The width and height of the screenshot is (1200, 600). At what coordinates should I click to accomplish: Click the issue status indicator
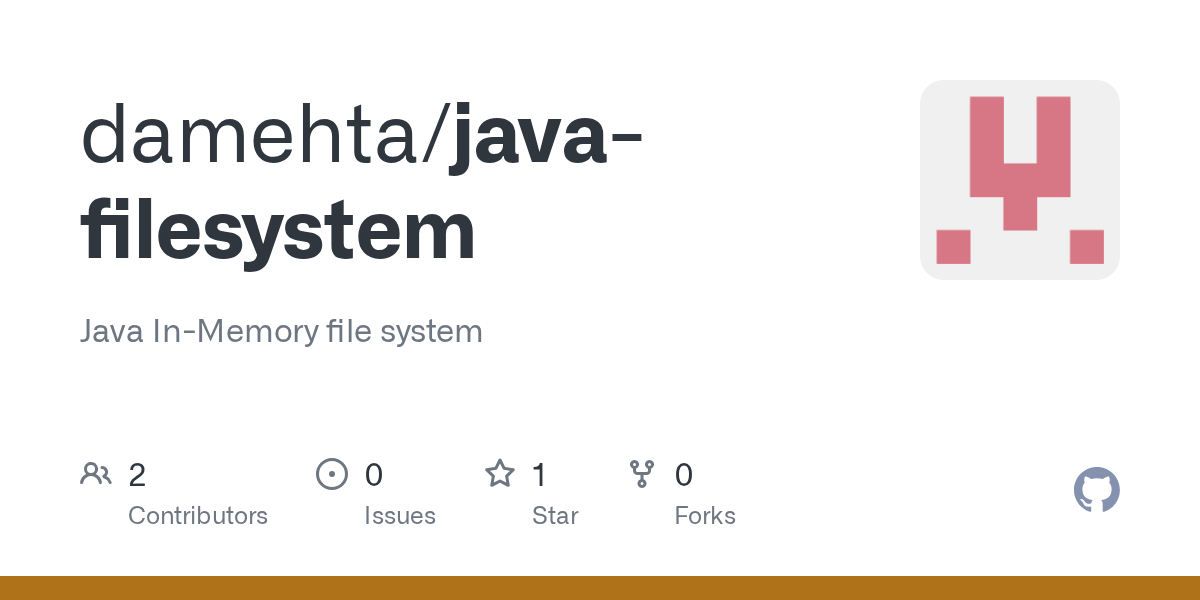point(332,474)
